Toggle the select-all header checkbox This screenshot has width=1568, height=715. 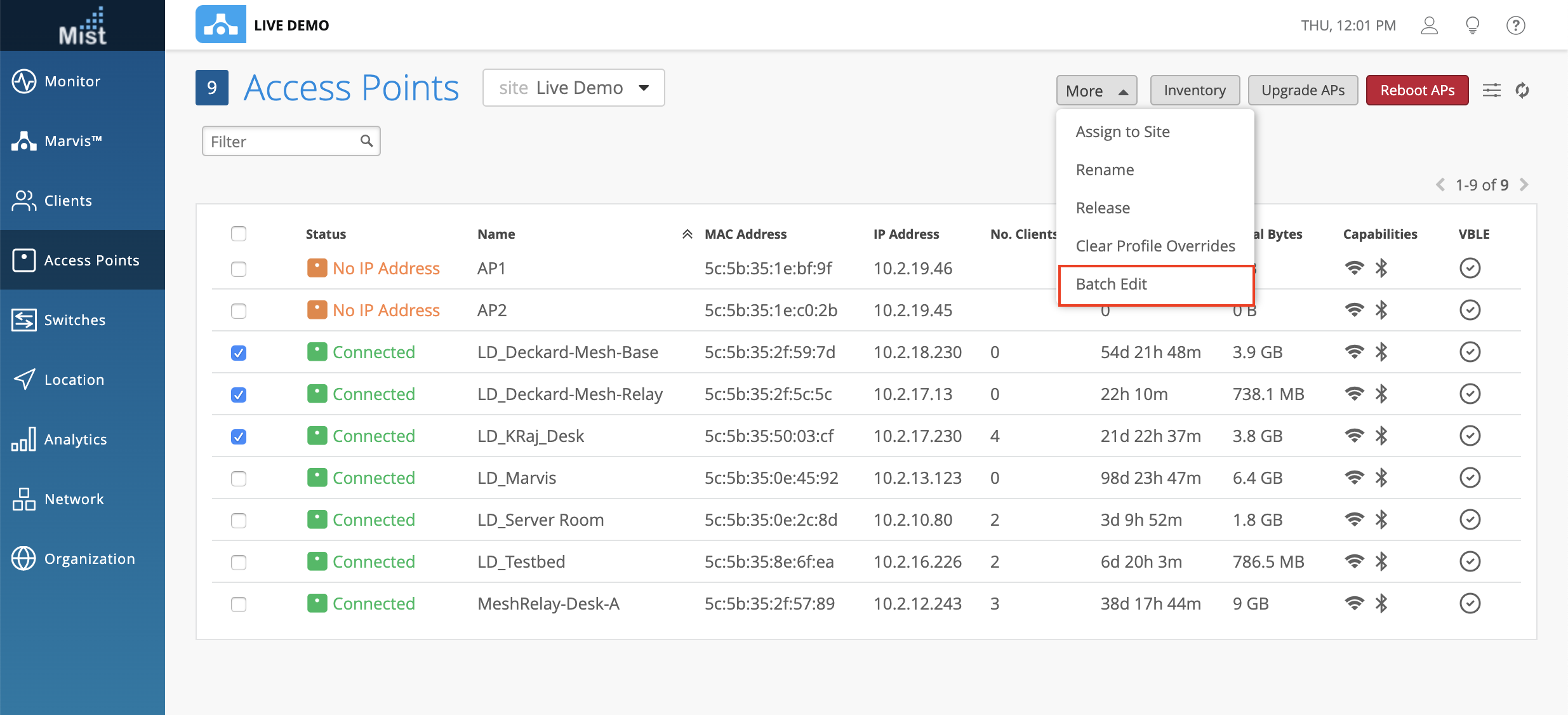(x=239, y=234)
